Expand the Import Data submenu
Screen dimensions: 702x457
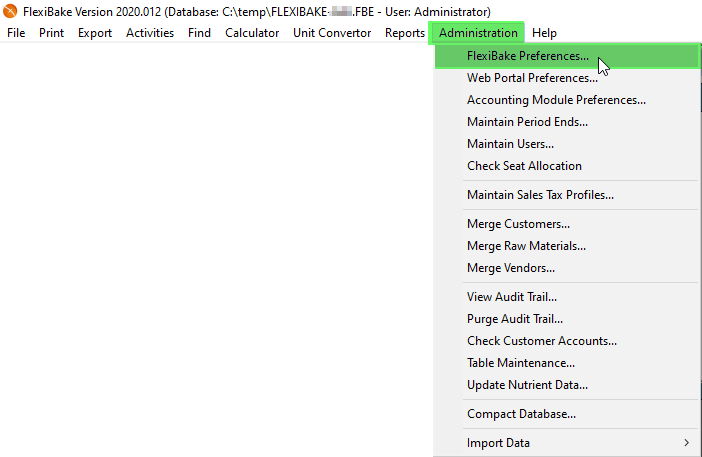(x=567, y=443)
